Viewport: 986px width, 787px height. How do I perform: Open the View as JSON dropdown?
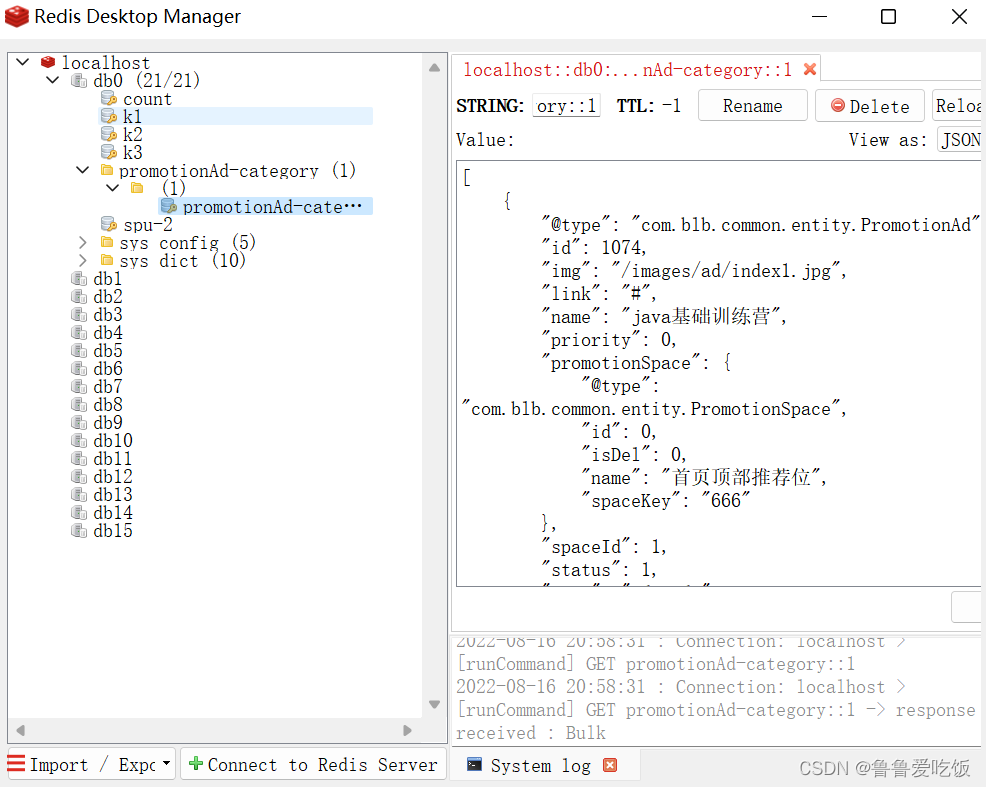coord(960,140)
